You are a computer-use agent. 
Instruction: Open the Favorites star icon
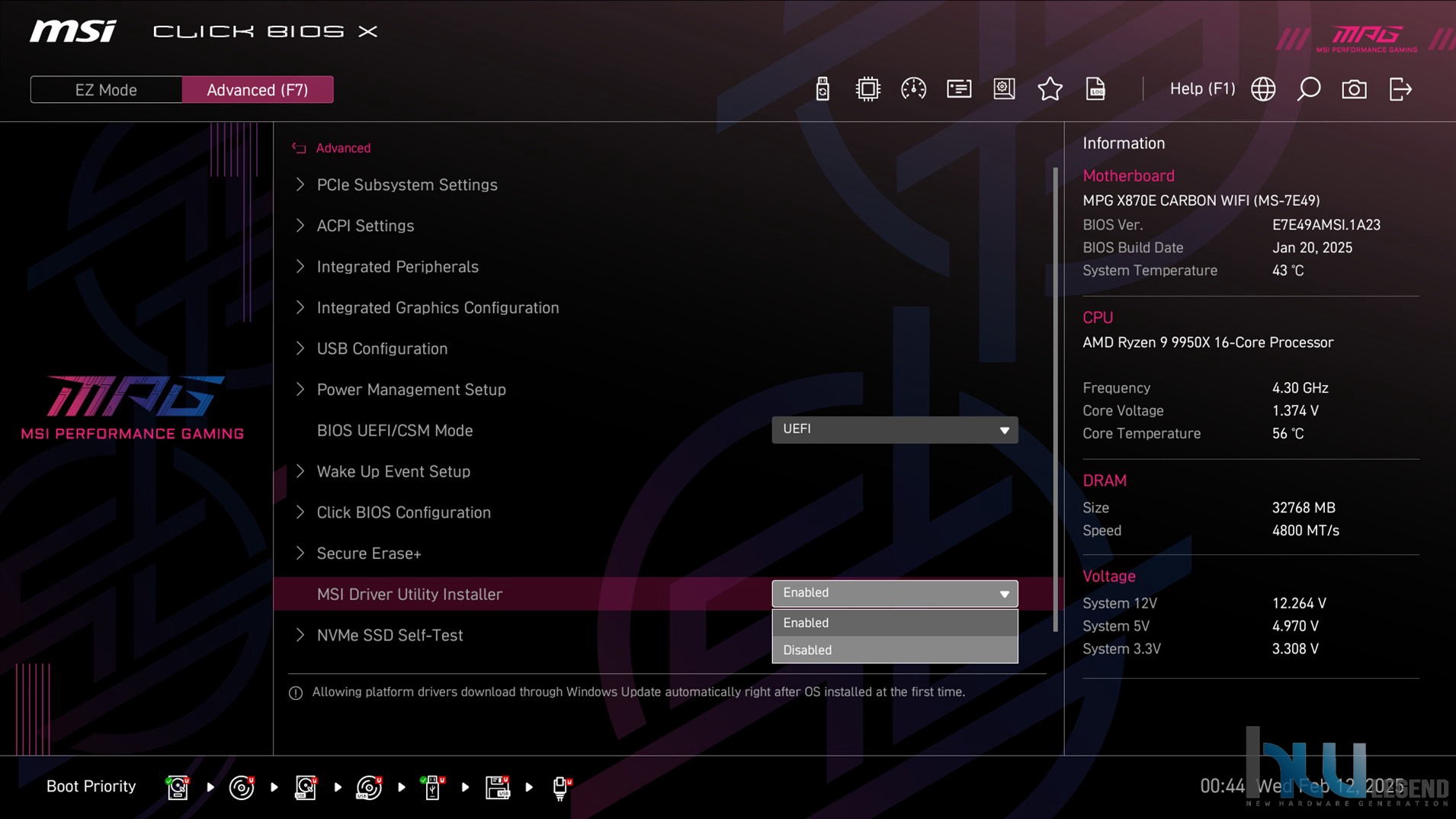(1050, 89)
